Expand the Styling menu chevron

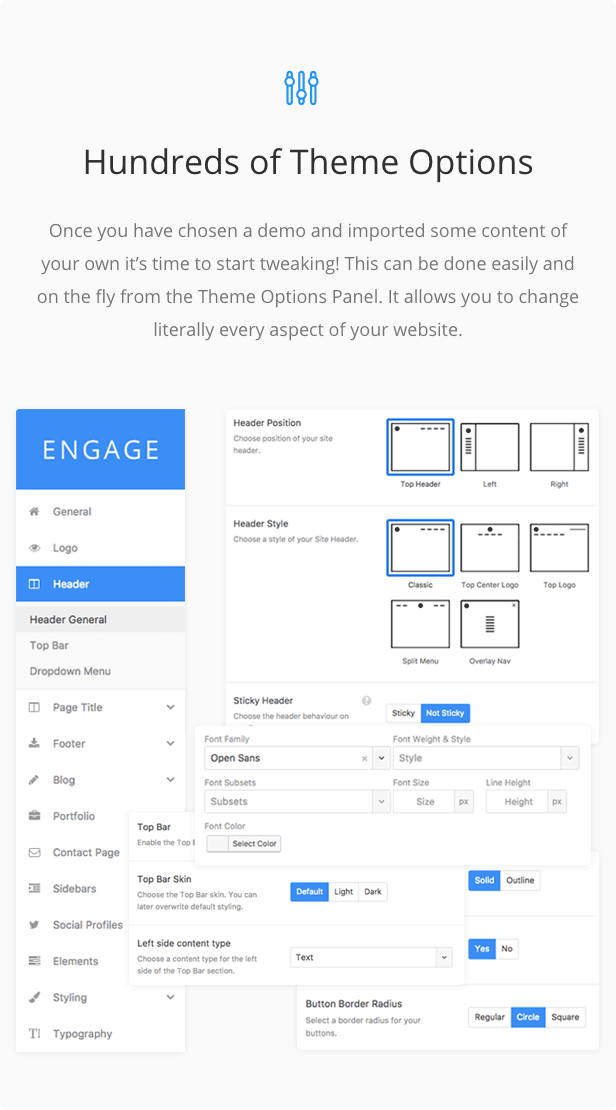point(171,997)
